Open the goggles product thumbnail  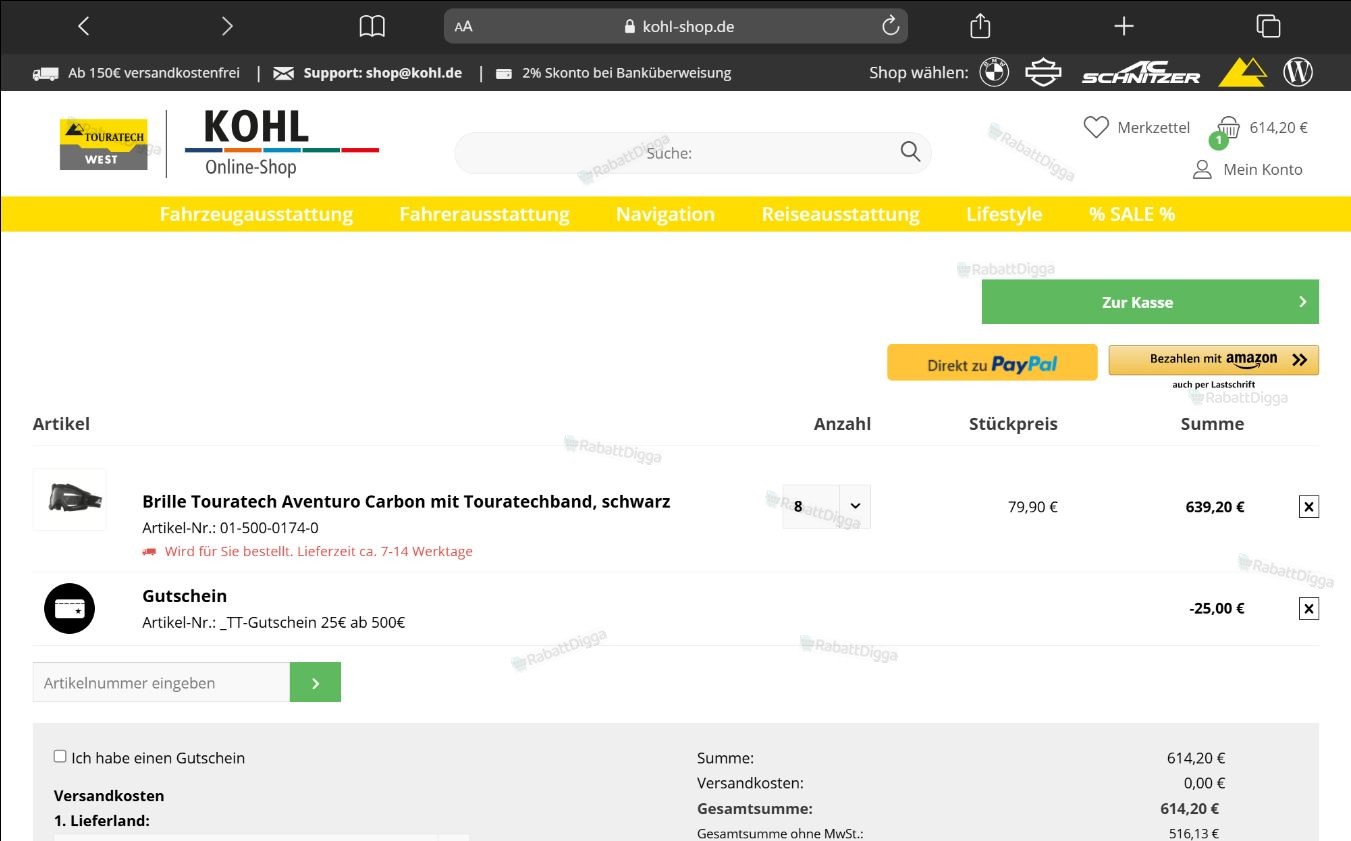(69, 499)
